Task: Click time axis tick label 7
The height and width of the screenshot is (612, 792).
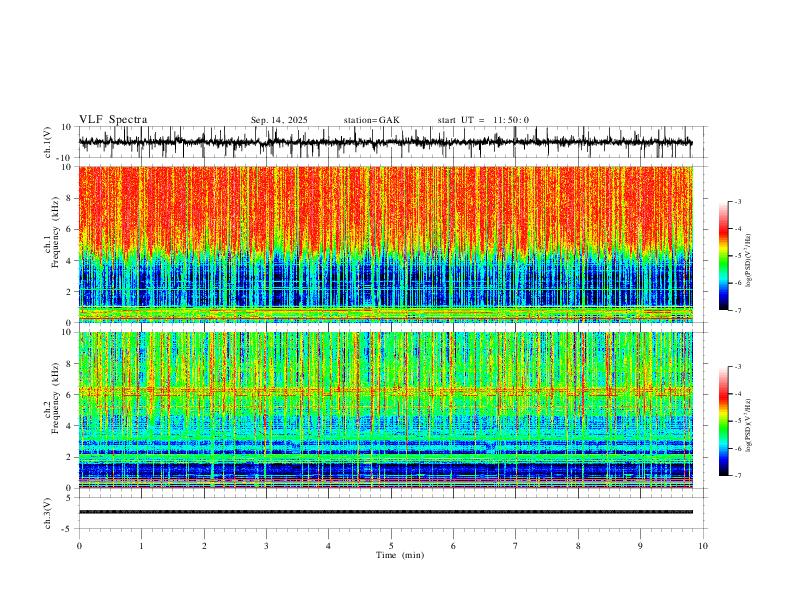Action: click(516, 546)
